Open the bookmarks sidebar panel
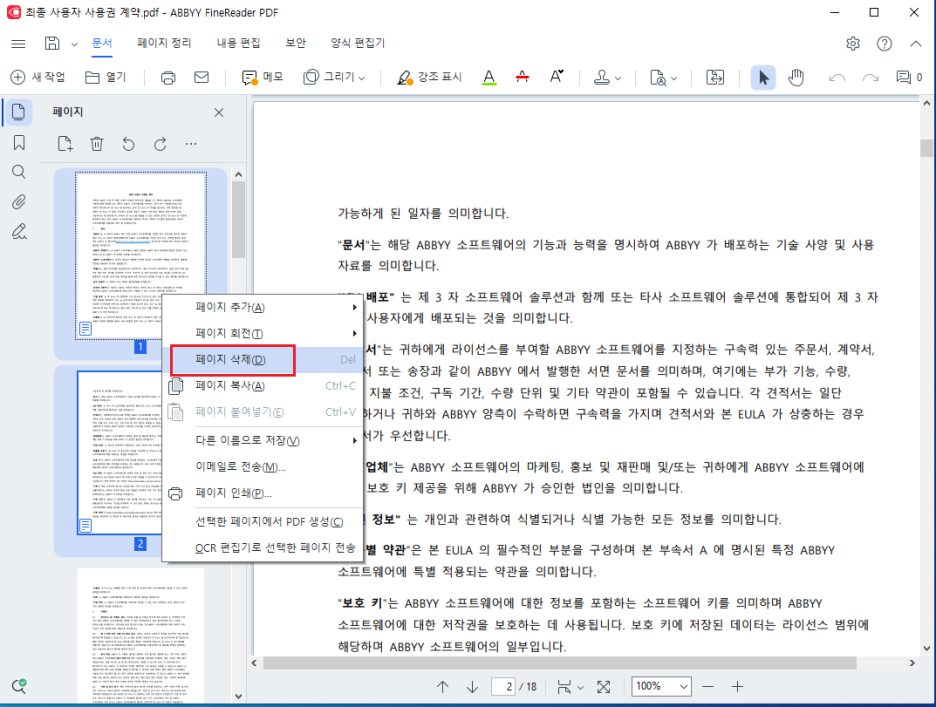The image size is (936, 707). point(19,142)
